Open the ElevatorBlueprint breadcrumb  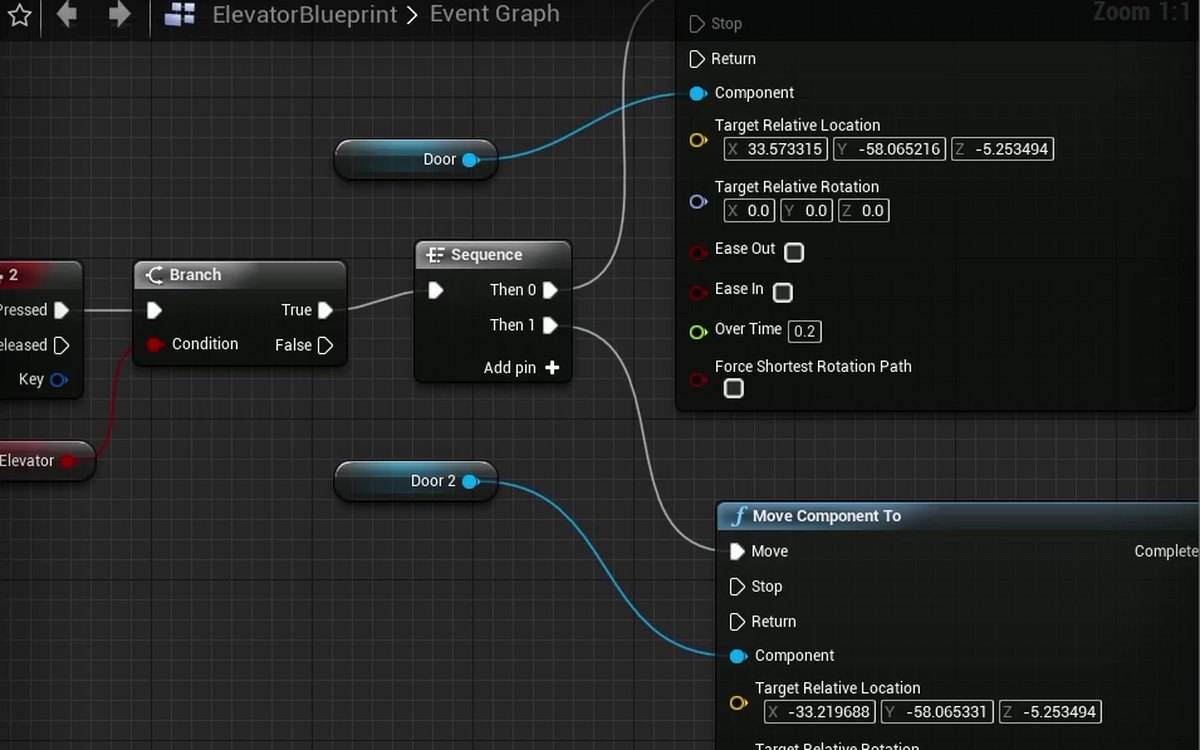305,15
